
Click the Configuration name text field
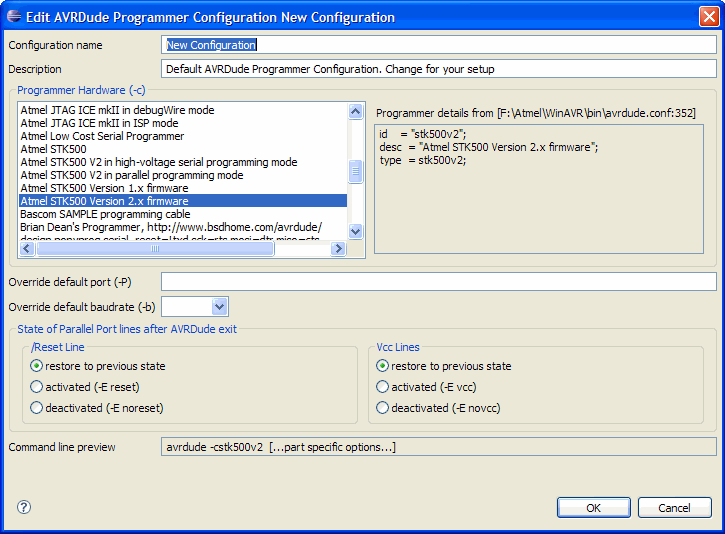[x=438, y=45]
